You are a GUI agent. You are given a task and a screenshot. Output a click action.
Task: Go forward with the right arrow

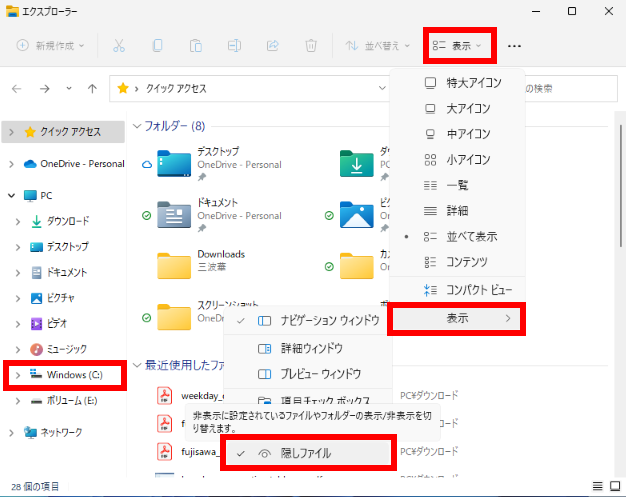coord(45,89)
